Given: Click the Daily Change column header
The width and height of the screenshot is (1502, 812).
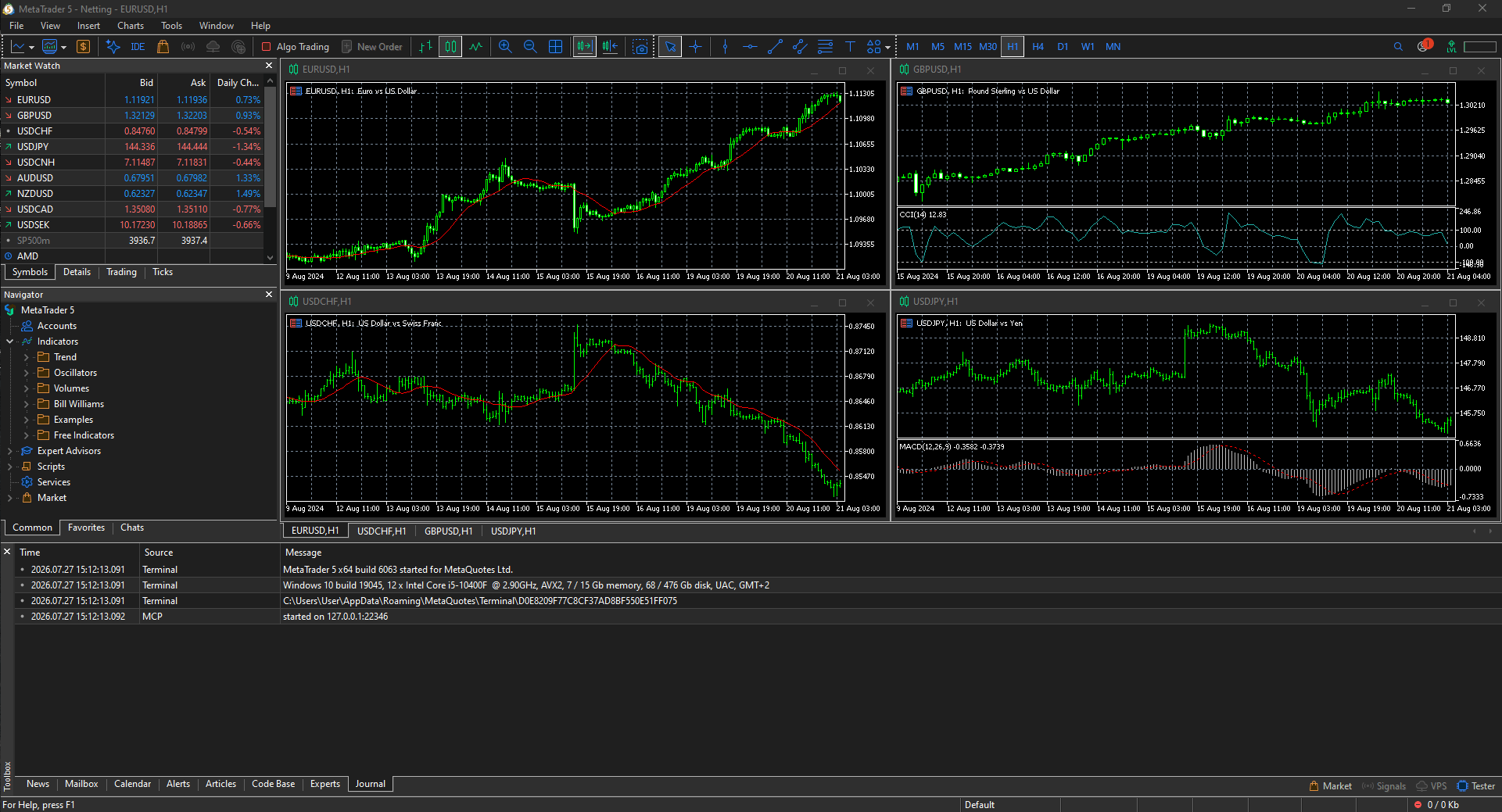Looking at the screenshot, I should [238, 83].
